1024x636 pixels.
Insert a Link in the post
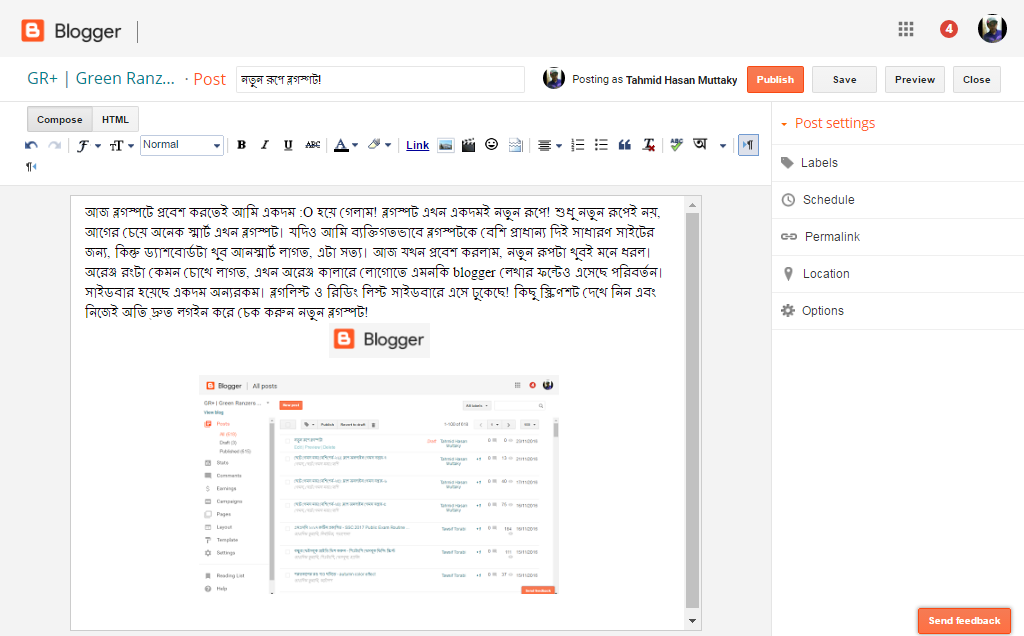(417, 145)
